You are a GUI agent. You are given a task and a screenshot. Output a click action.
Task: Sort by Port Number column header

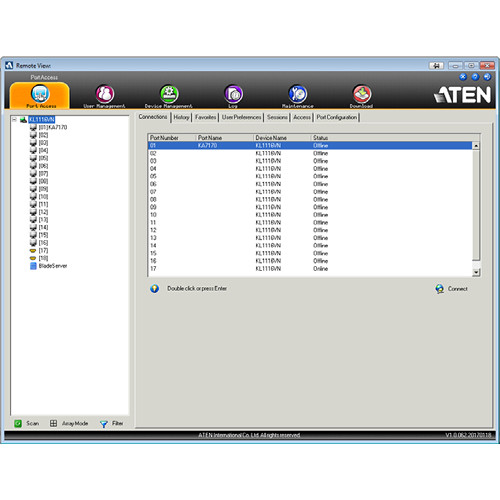[172, 138]
